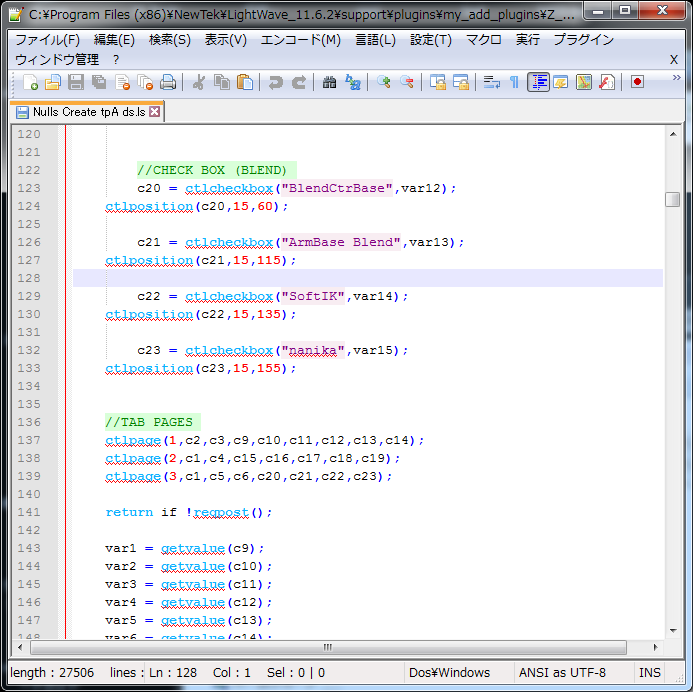The image size is (693, 692).
Task: Undo last edit with Undo arrow
Action: coord(276,82)
